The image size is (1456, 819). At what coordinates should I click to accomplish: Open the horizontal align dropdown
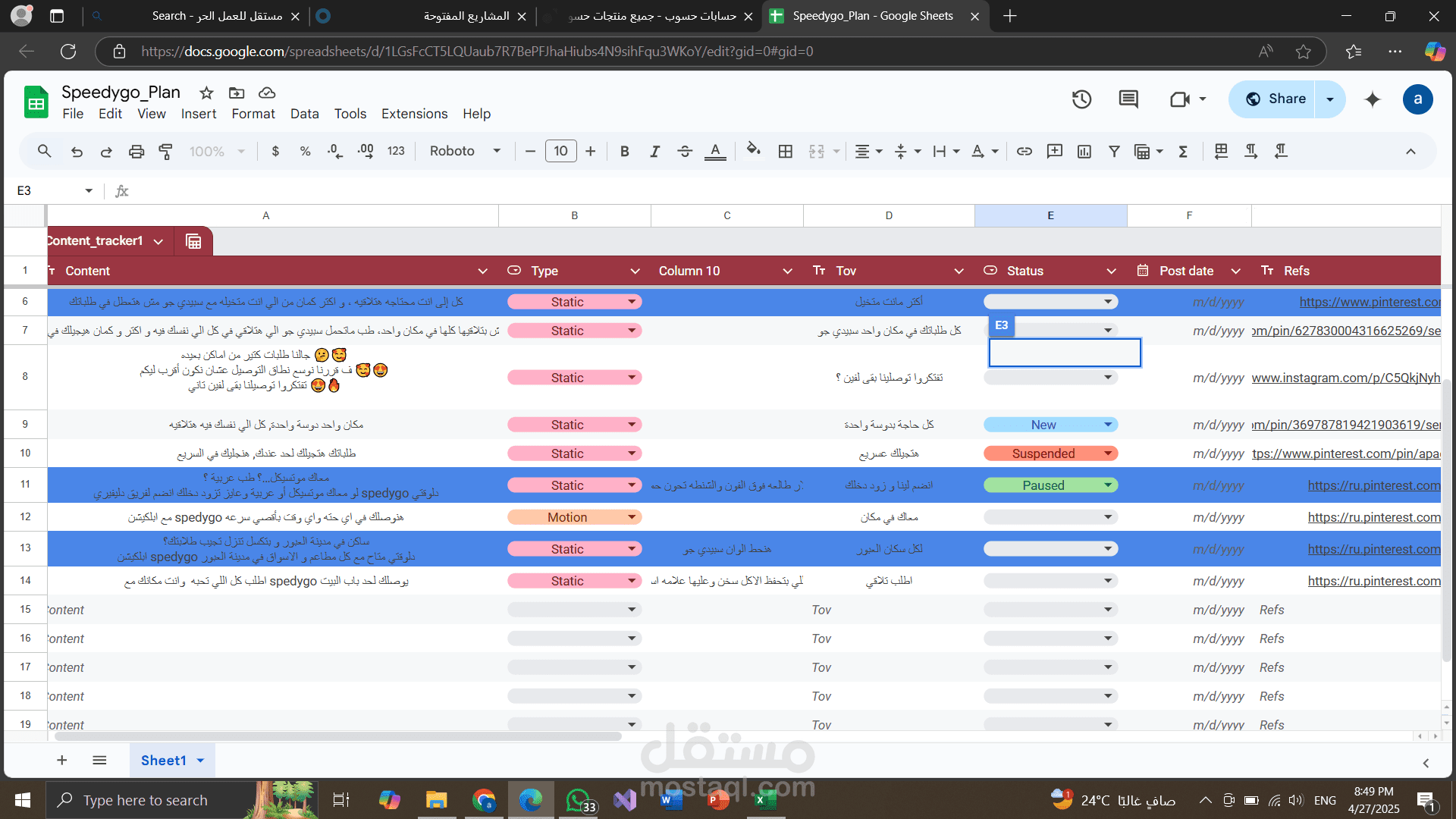coord(868,151)
